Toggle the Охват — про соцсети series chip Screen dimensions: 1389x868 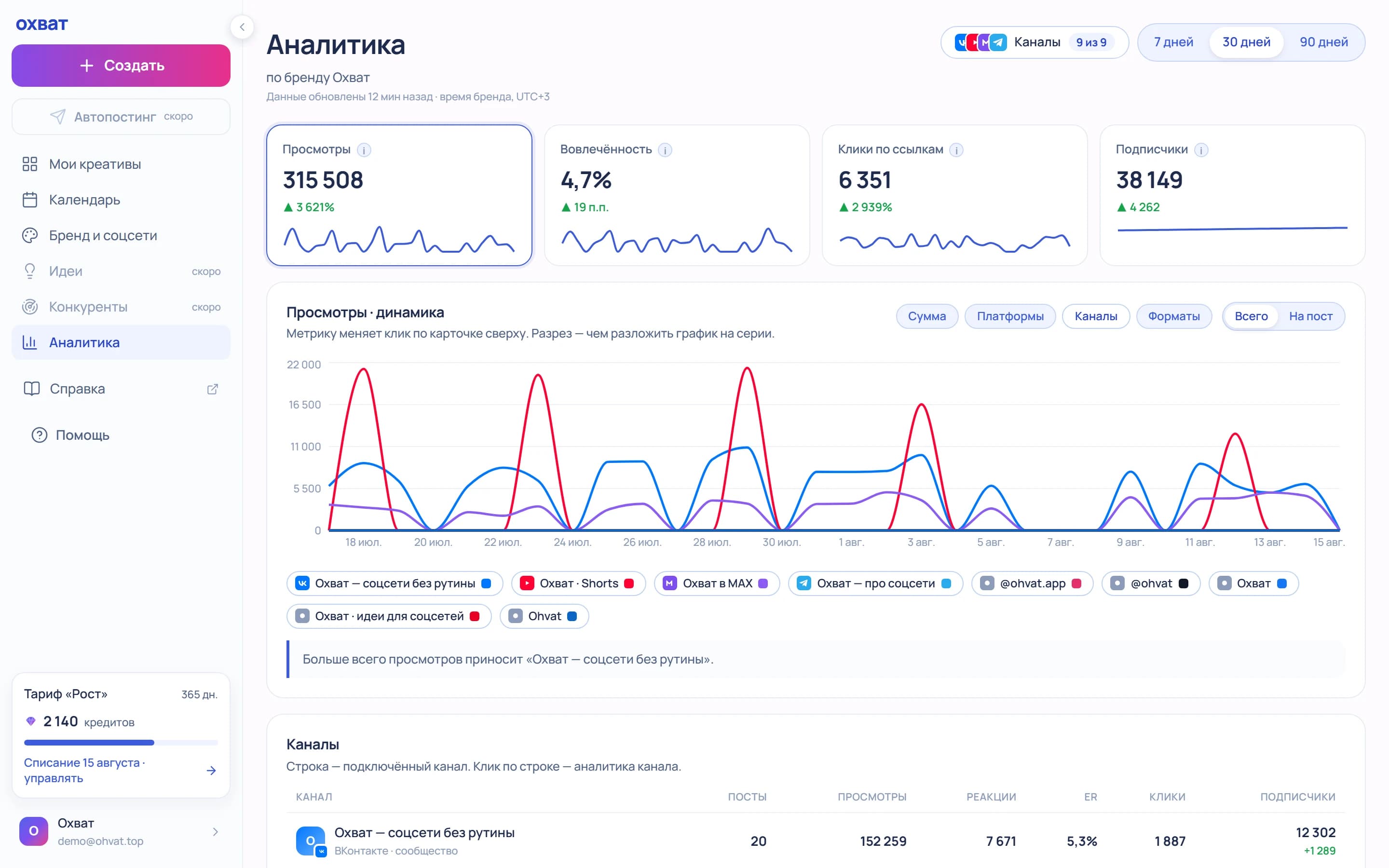pos(875,583)
